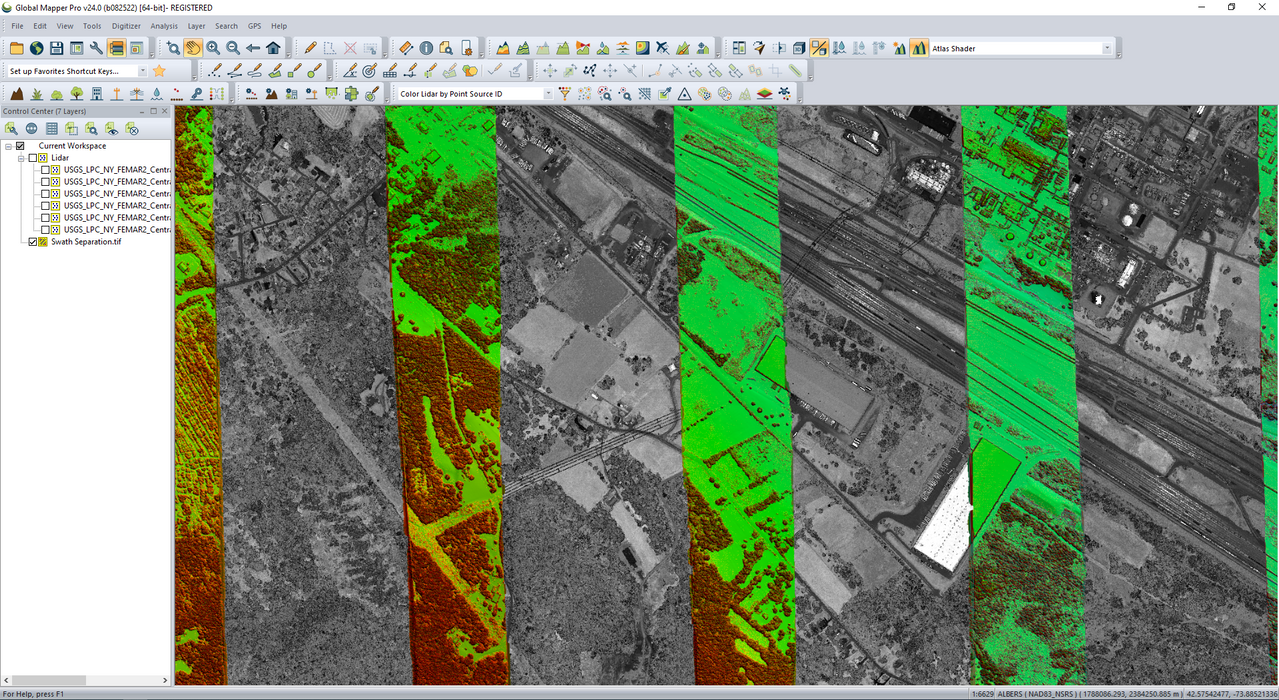Screen dimensions: 1279x700
Task: Open the Configuration wrench tool
Action: point(96,48)
